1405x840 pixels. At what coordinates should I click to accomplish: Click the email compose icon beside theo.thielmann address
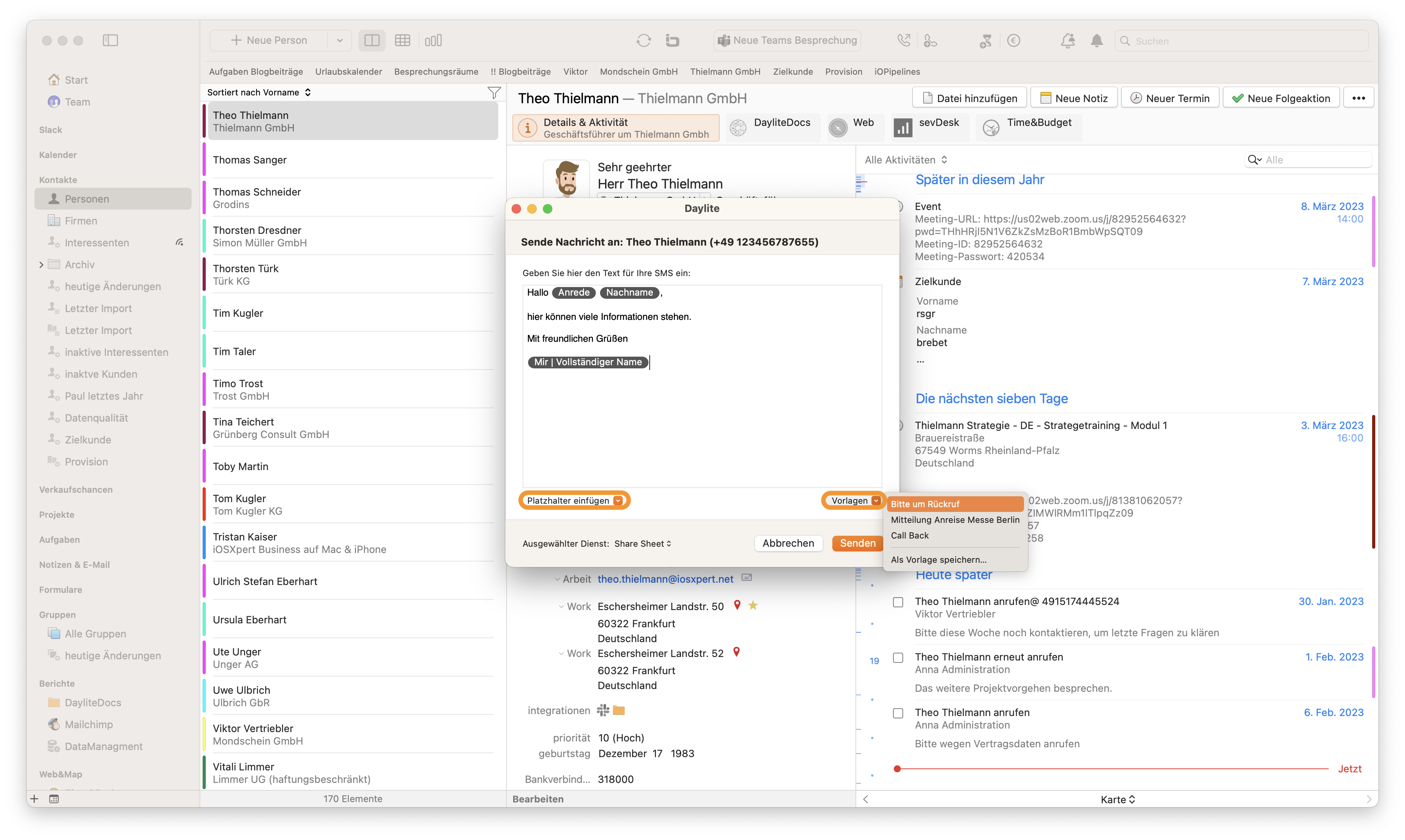coord(747,578)
